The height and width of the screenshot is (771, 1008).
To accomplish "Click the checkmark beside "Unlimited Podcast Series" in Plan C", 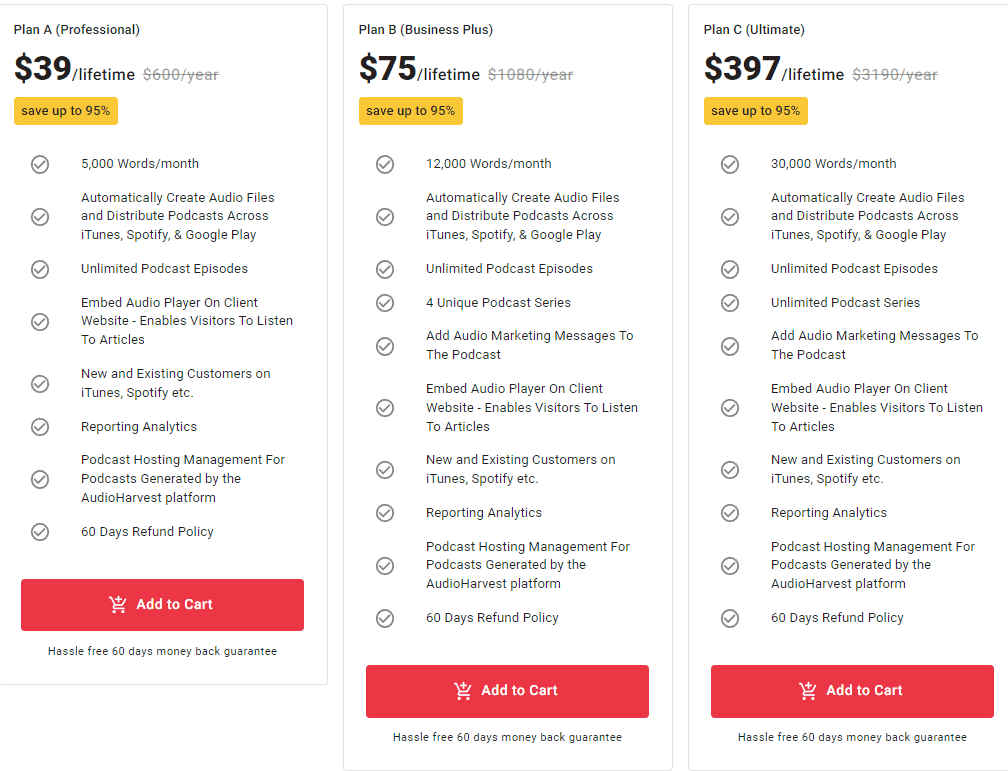I will point(730,302).
